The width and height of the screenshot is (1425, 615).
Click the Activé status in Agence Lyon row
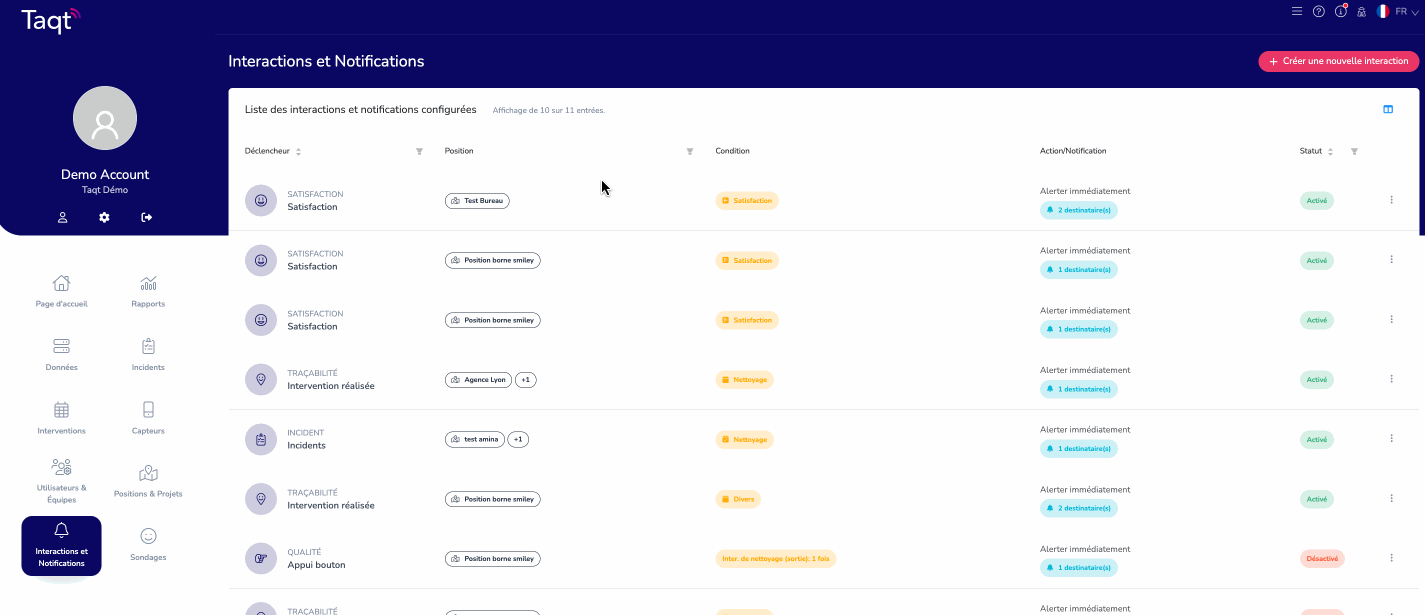pos(1317,380)
